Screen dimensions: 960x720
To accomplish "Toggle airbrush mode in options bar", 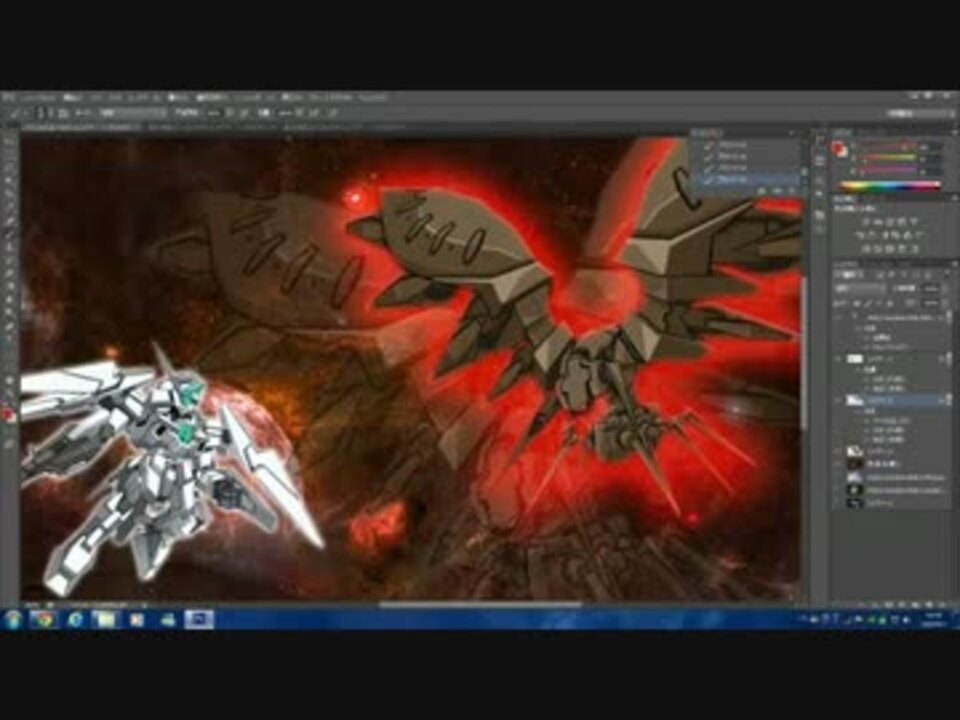I will (314, 113).
